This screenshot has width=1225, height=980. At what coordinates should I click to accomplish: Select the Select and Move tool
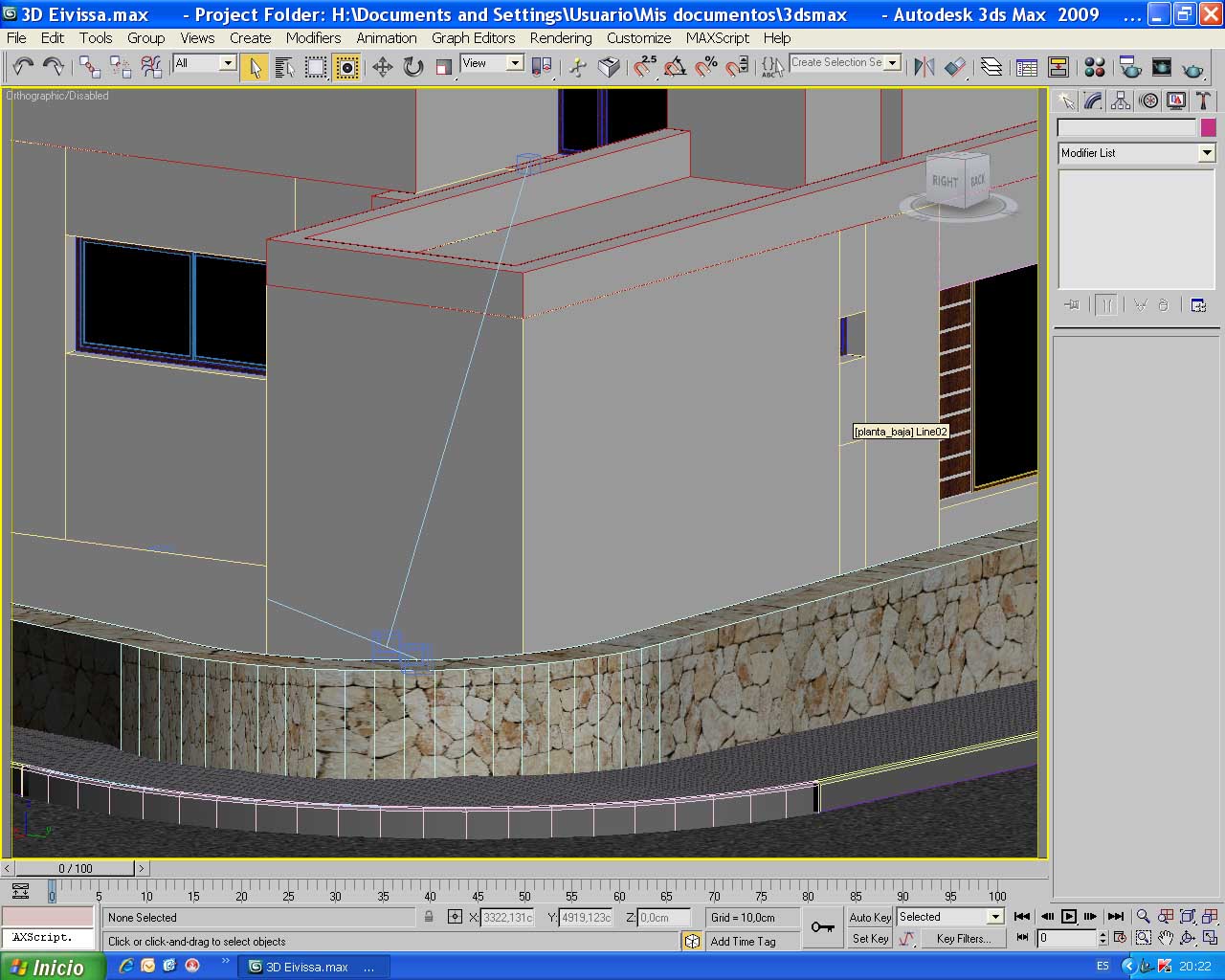click(383, 66)
